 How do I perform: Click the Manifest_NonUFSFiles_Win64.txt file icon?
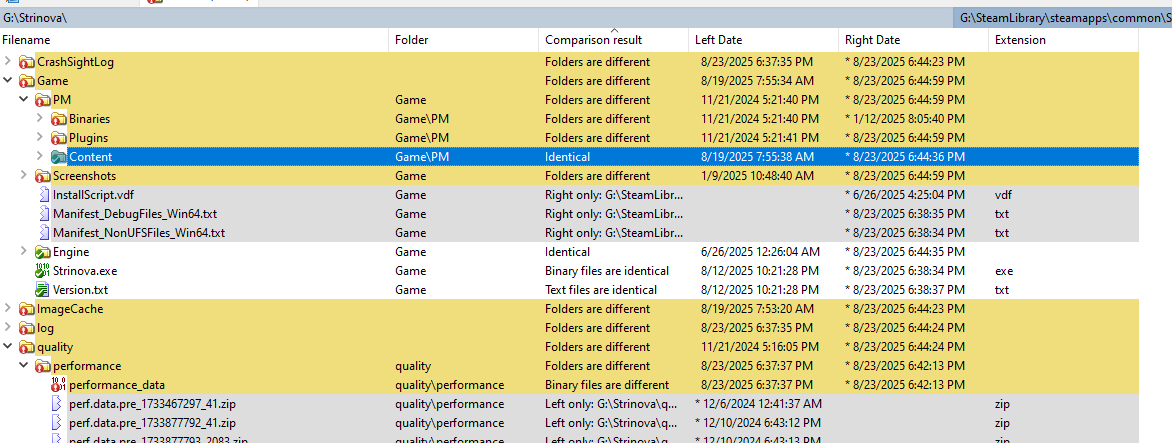tap(43, 232)
